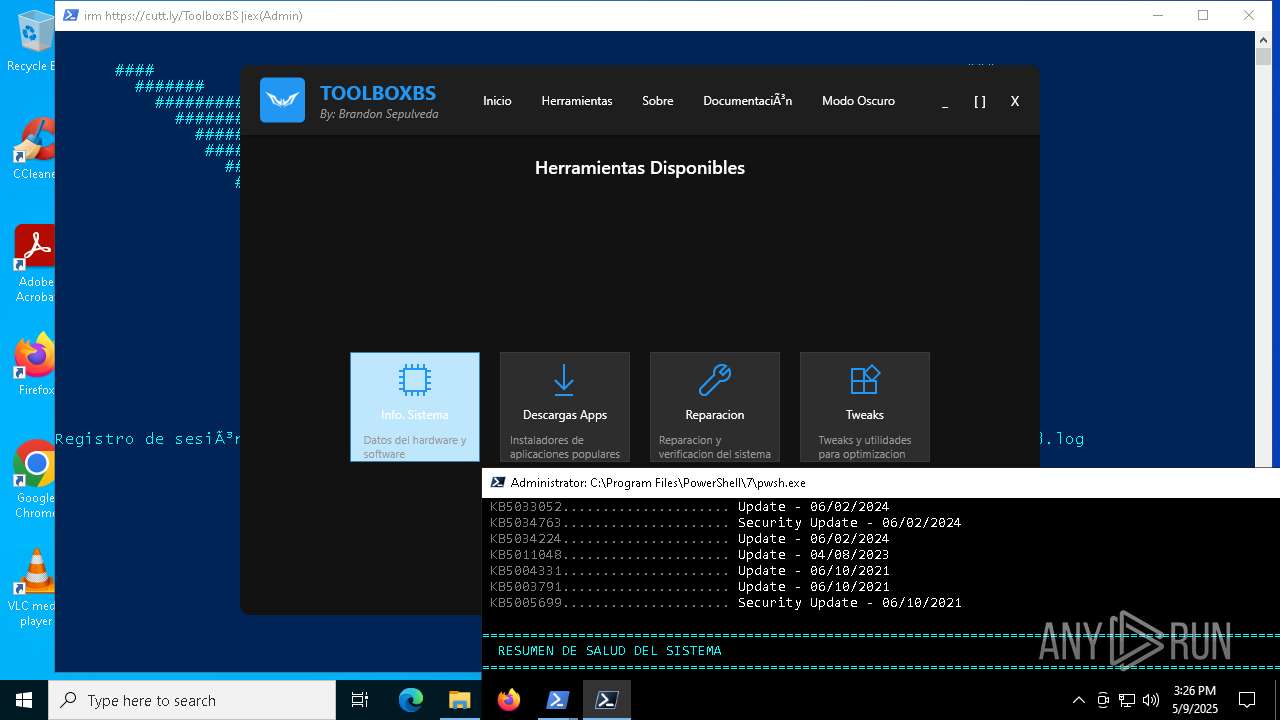Maximize ToolboxBS with the brackets button

980,101
